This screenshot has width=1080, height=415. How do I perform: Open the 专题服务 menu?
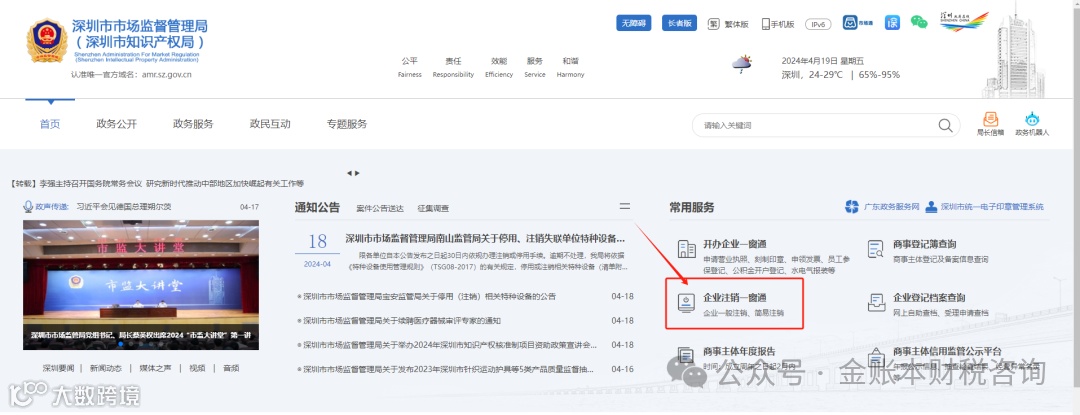pyautogui.click(x=346, y=124)
